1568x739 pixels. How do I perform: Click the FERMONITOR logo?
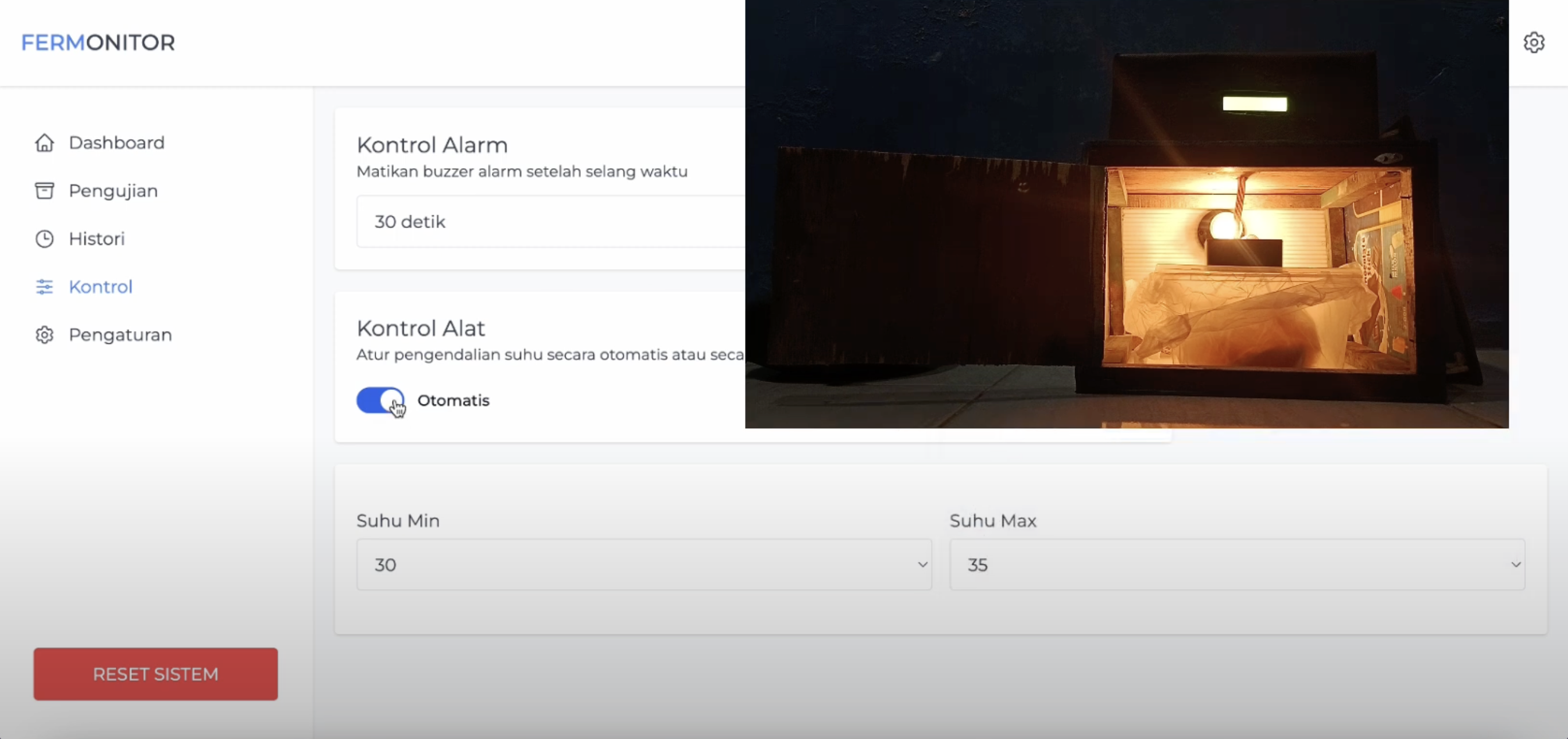tap(98, 42)
